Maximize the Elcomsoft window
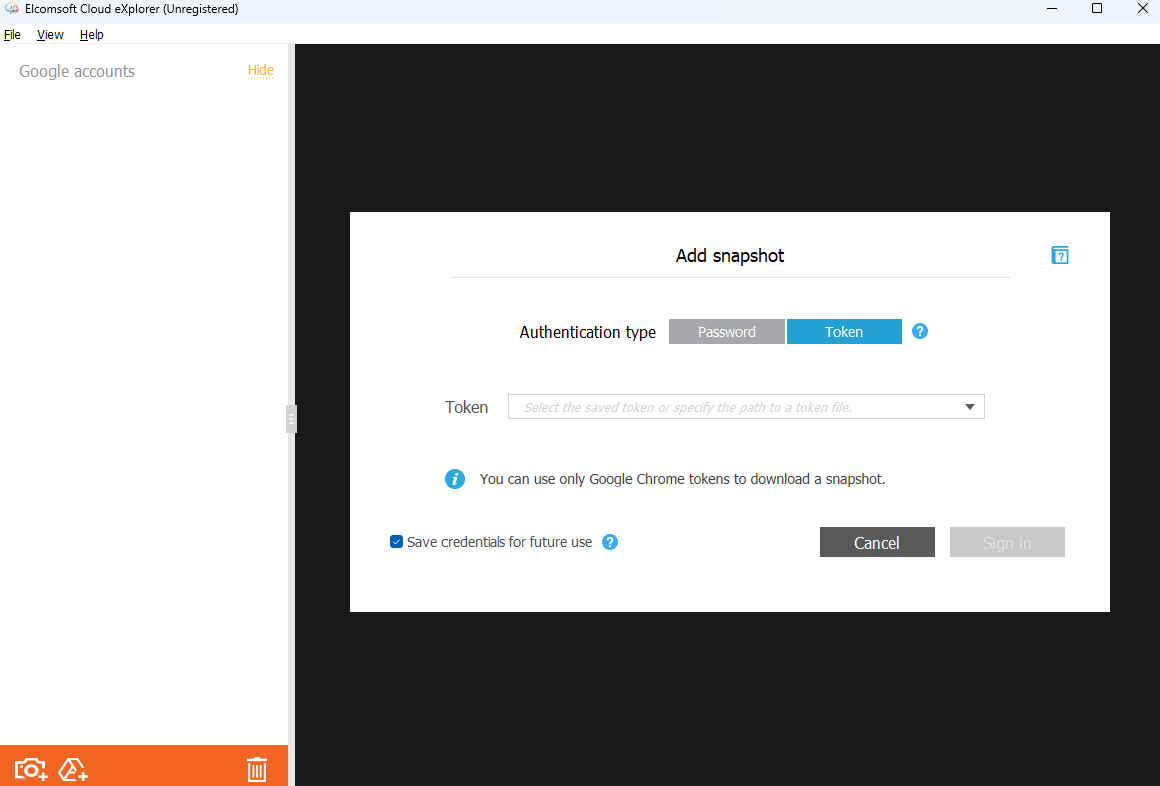Viewport: 1160px width, 786px height. (x=1097, y=9)
